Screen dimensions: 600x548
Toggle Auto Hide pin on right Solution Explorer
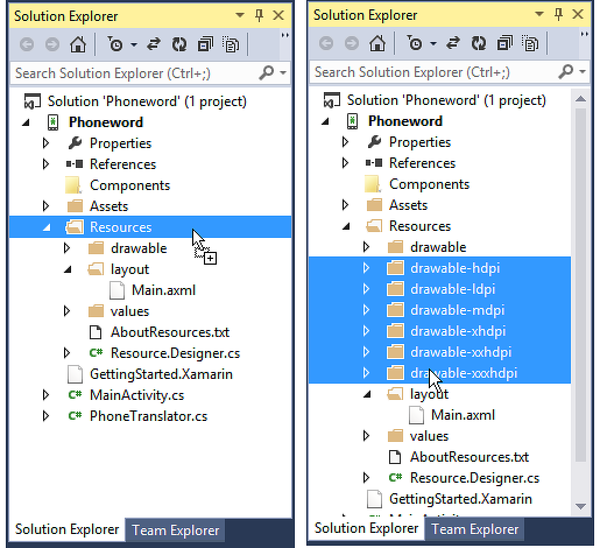pyautogui.click(x=560, y=16)
